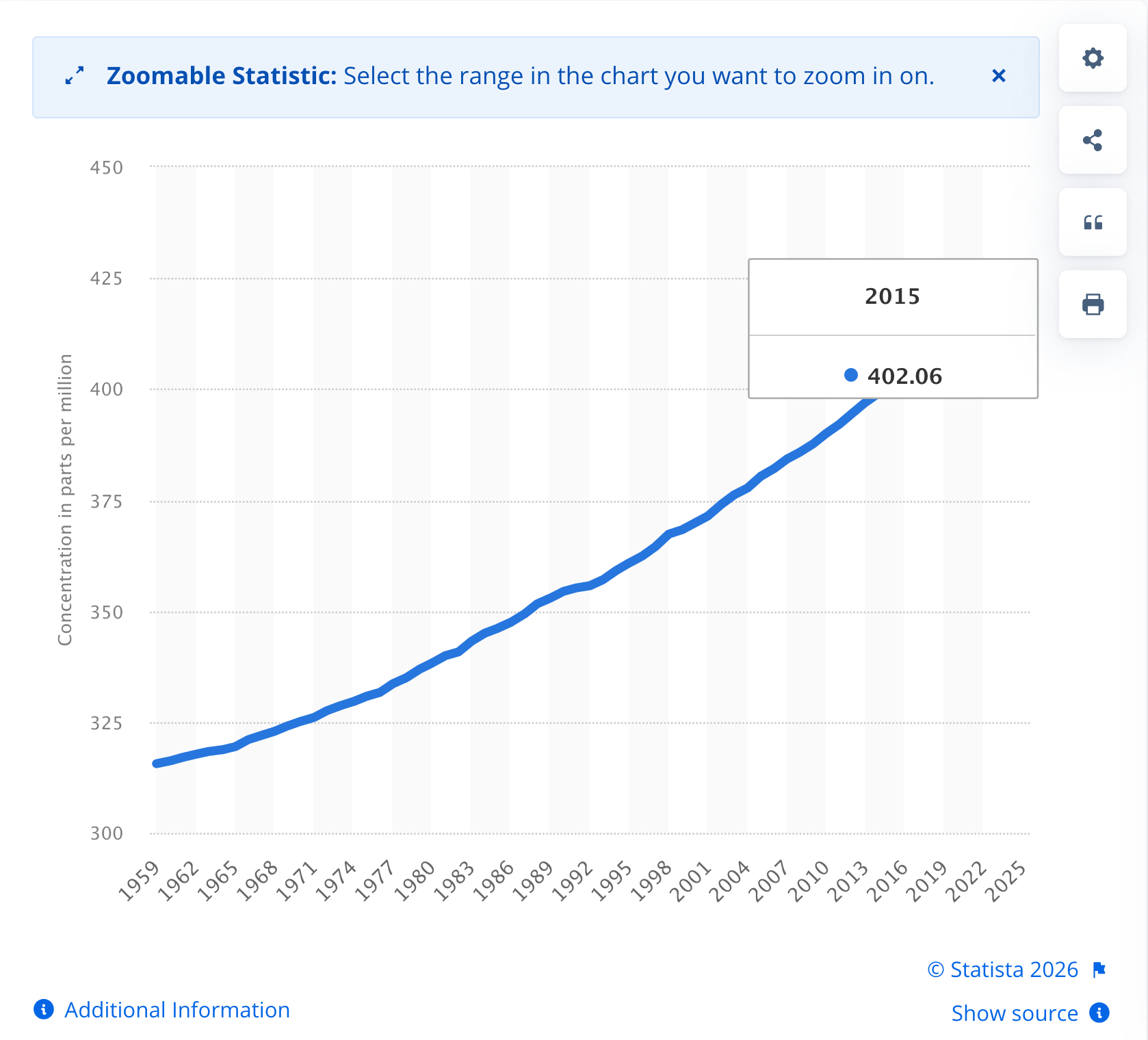Click info icon beside Show source

point(1099,1013)
